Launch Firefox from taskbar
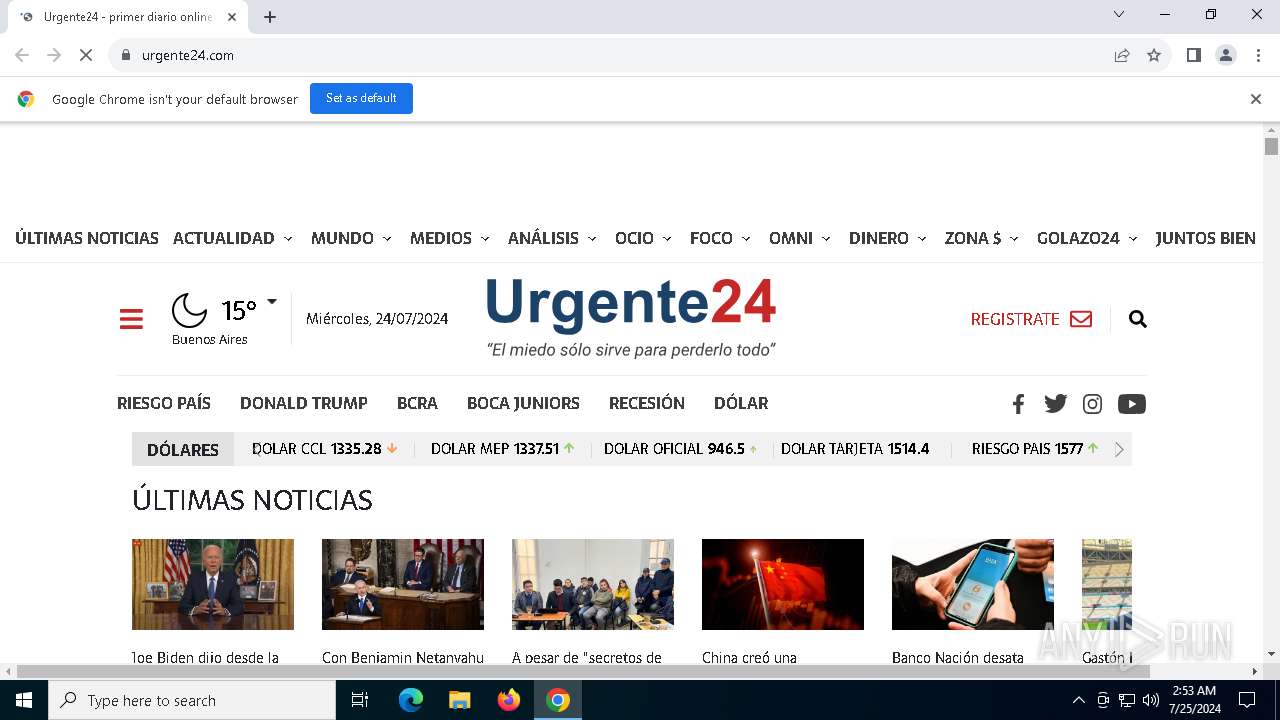Screen dimensions: 1280x720 coord(509,700)
